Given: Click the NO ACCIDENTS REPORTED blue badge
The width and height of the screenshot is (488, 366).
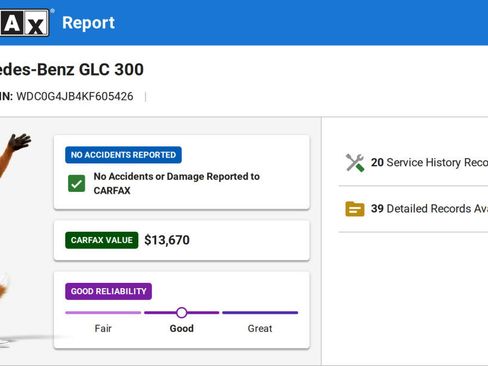Looking at the screenshot, I should coord(123,155).
